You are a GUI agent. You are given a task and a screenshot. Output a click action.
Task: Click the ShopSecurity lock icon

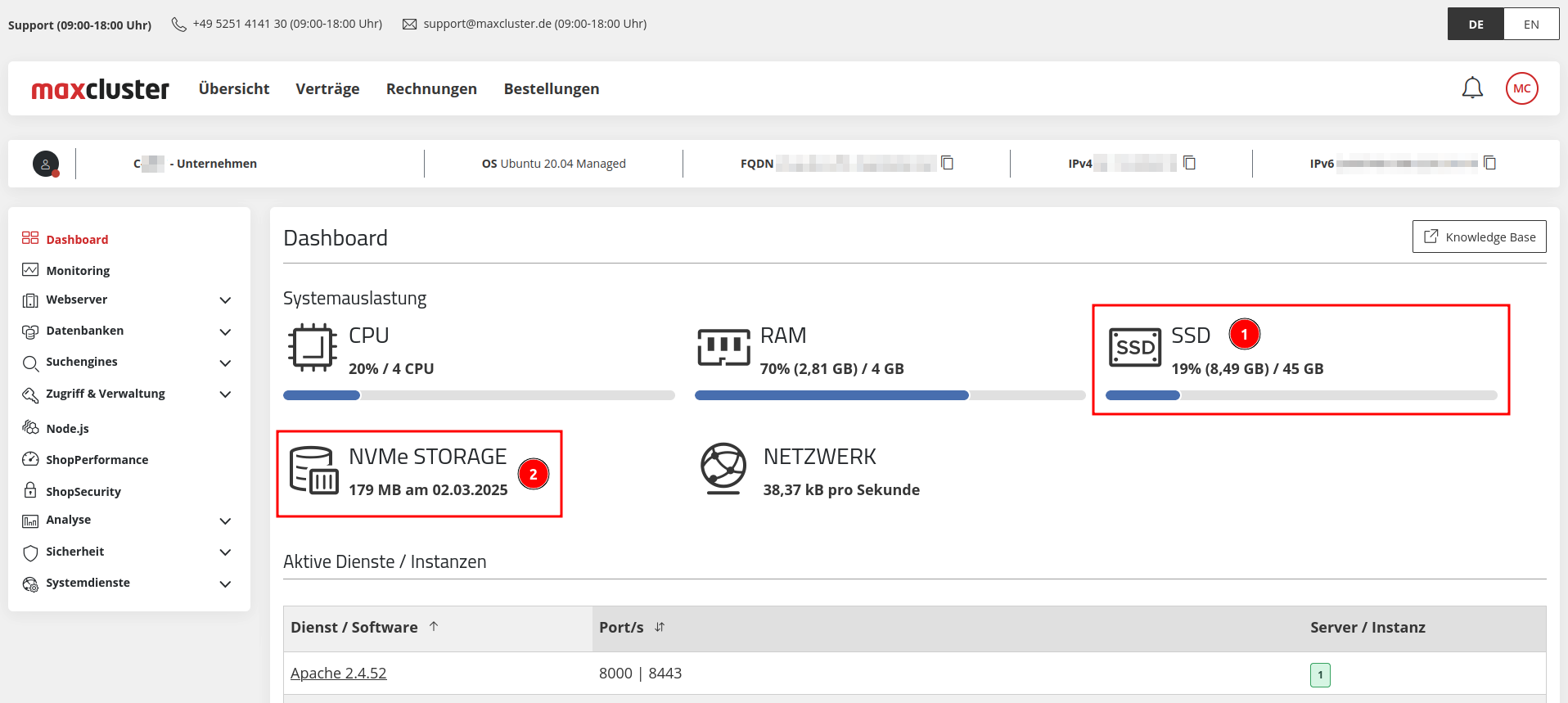coord(30,490)
